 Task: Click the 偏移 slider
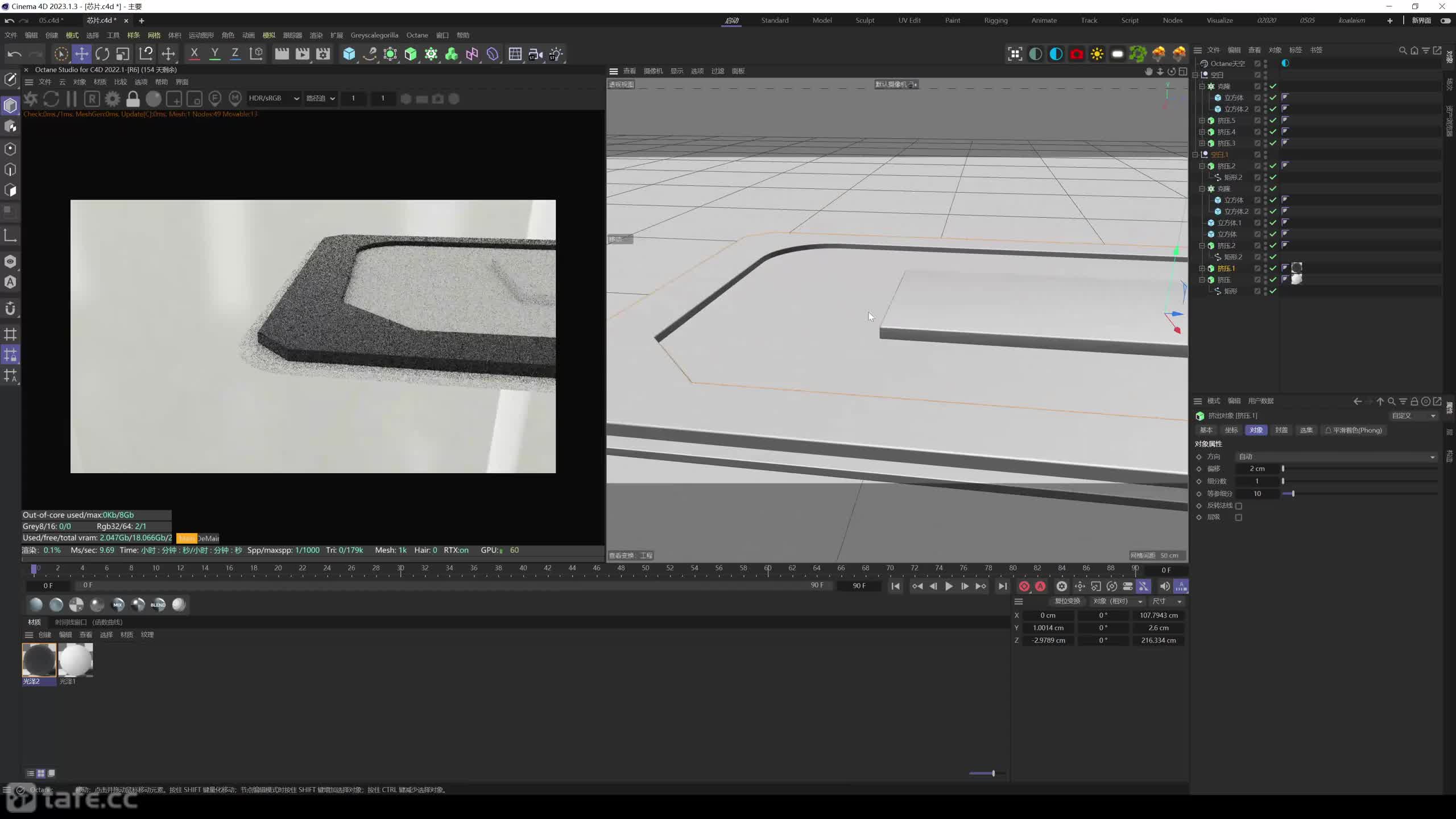pyautogui.click(x=1360, y=469)
